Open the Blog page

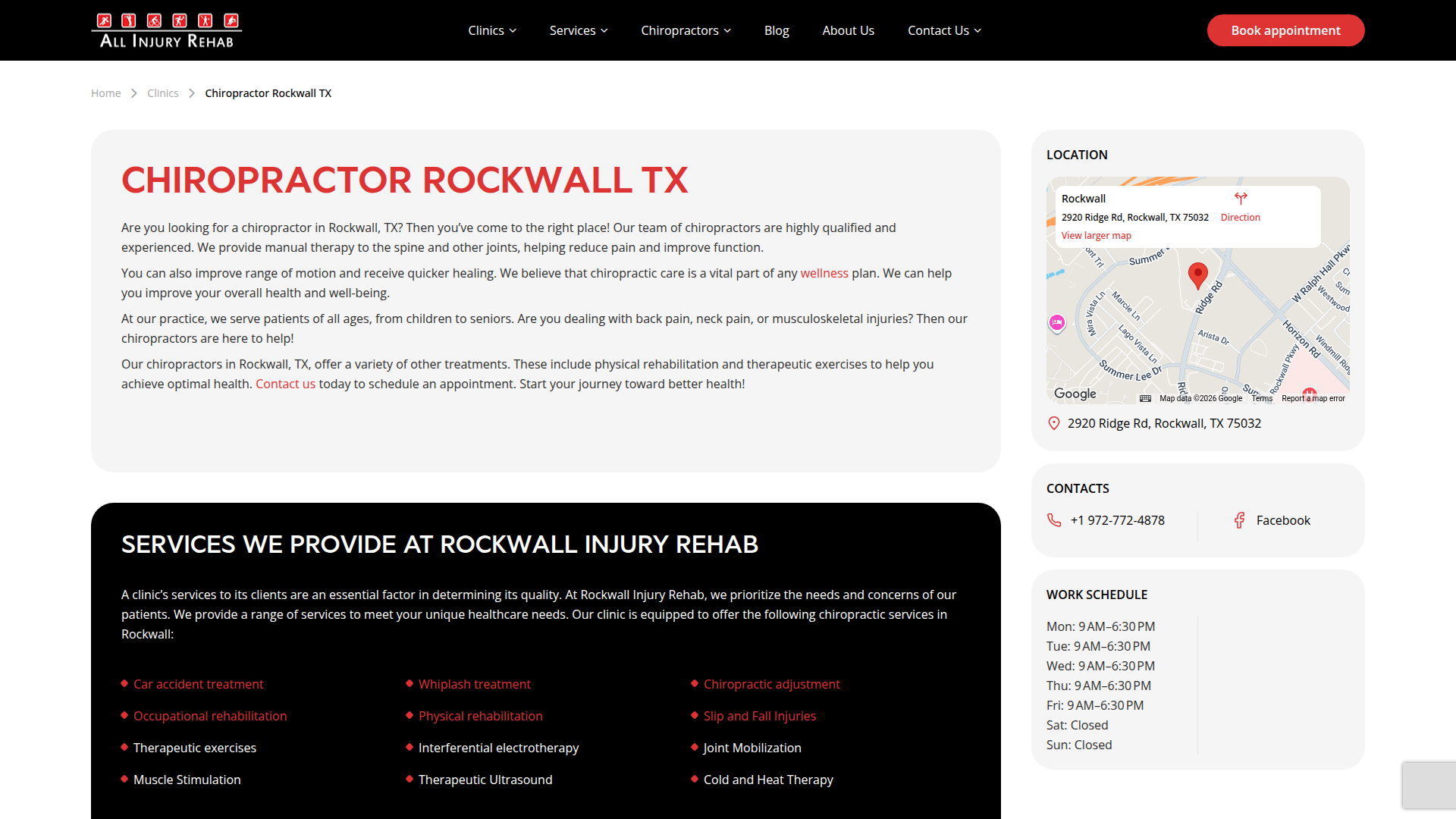pos(777,30)
